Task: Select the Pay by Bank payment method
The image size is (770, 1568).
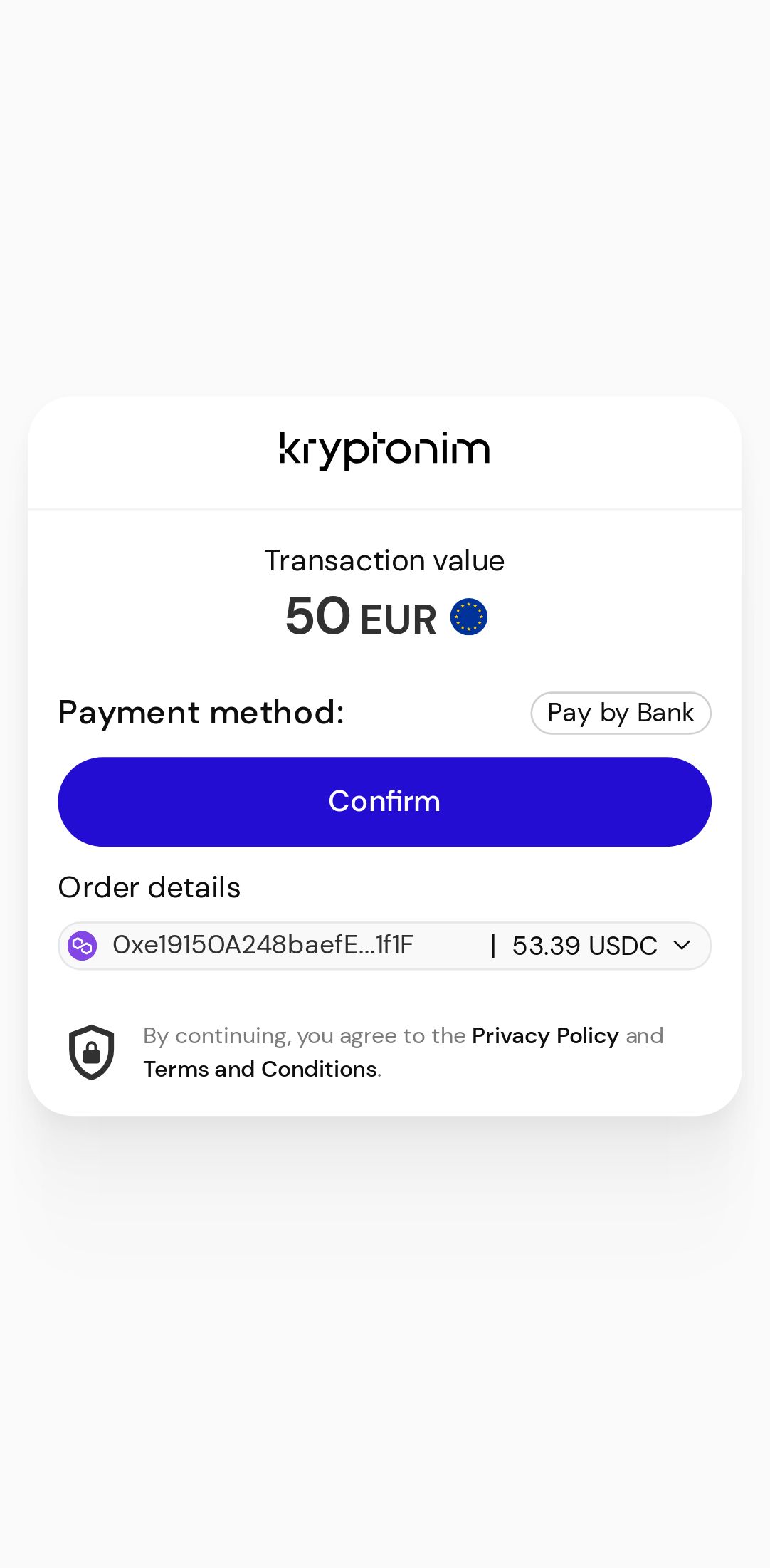Action: tap(621, 713)
